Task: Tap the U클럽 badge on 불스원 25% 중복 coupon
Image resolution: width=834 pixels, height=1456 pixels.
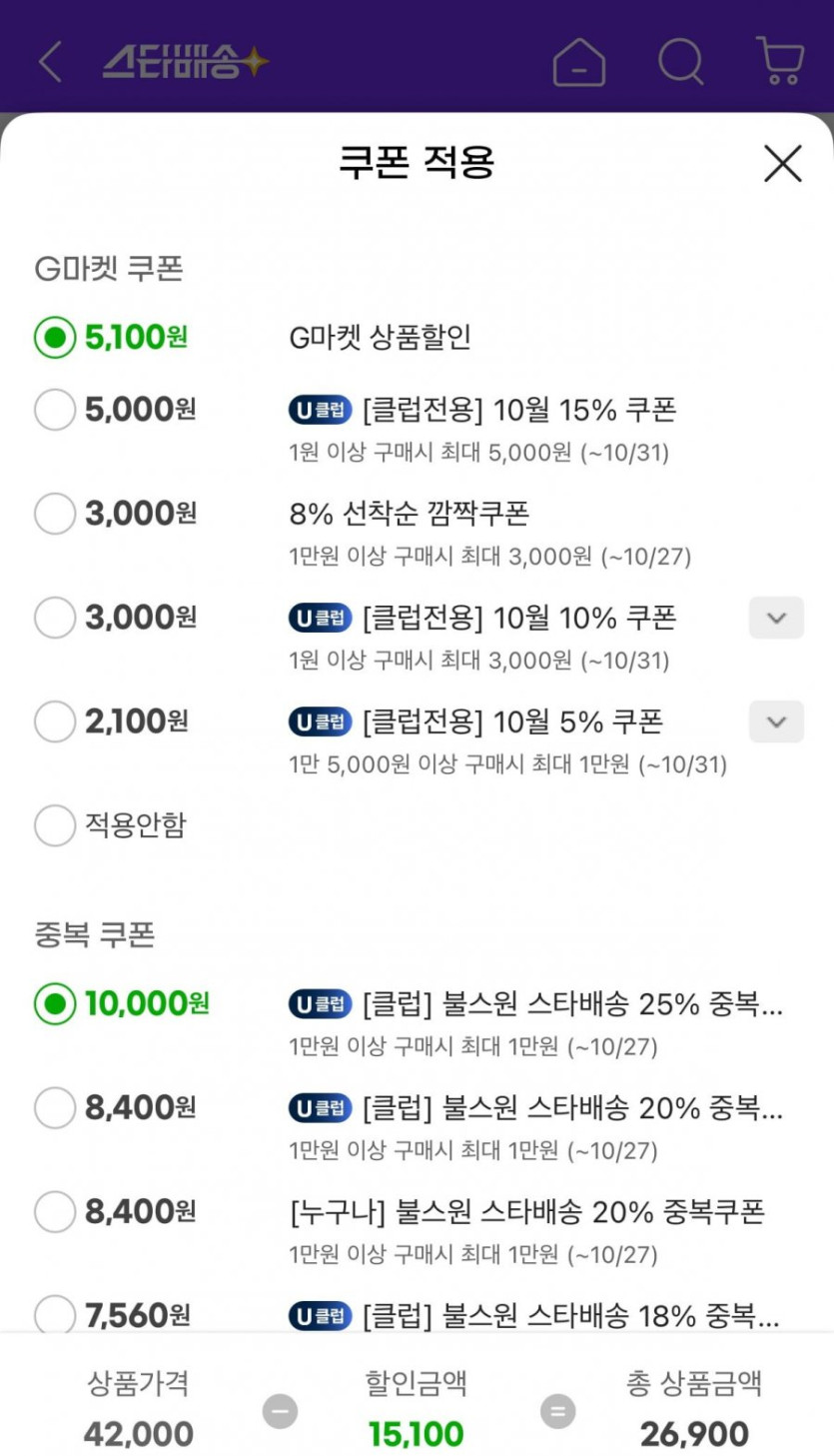Action: [321, 1003]
